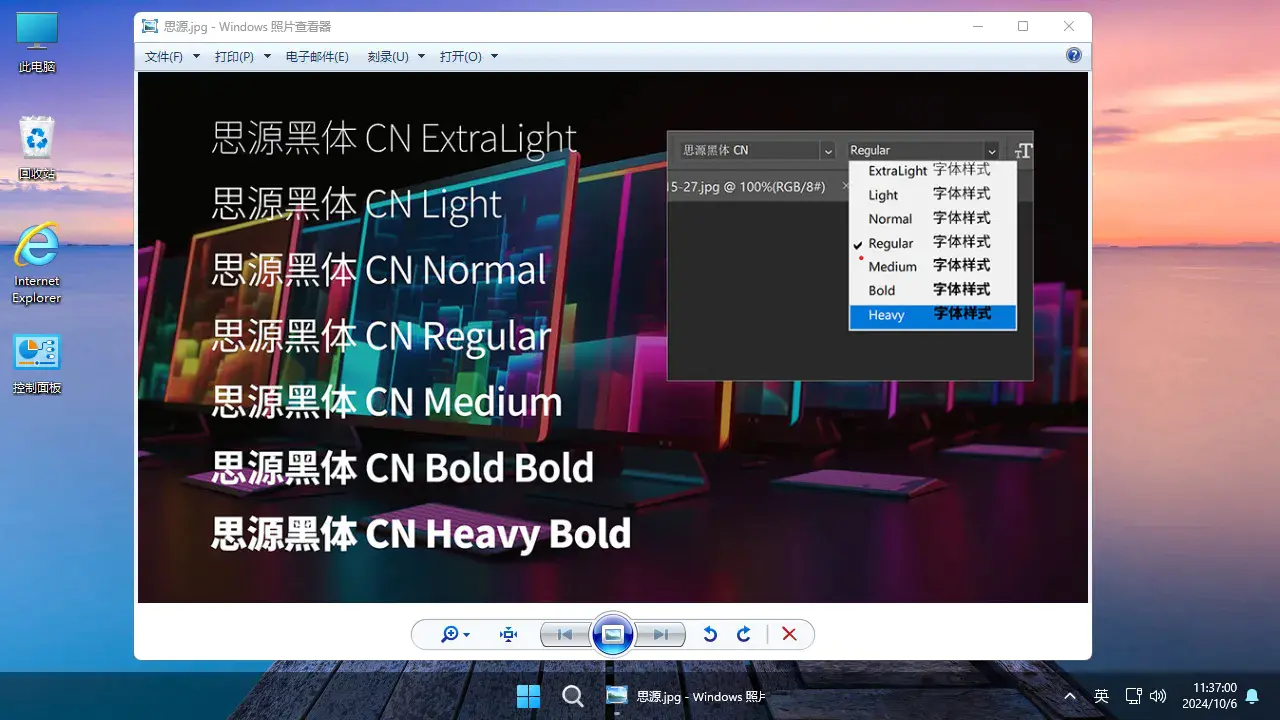Launch the Internet Explorer desktop icon

[x=37, y=263]
